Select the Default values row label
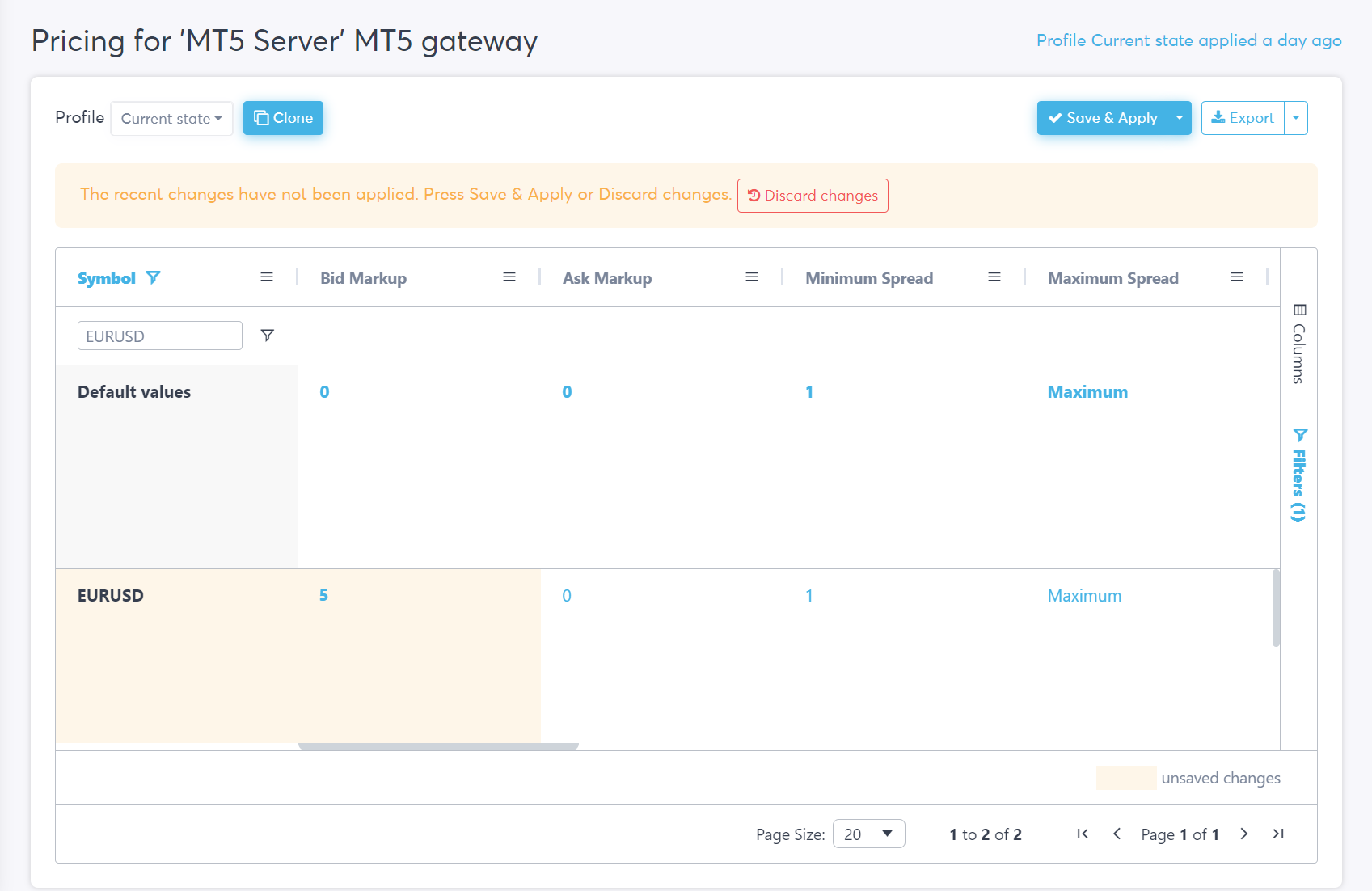The image size is (1372, 891). [134, 392]
